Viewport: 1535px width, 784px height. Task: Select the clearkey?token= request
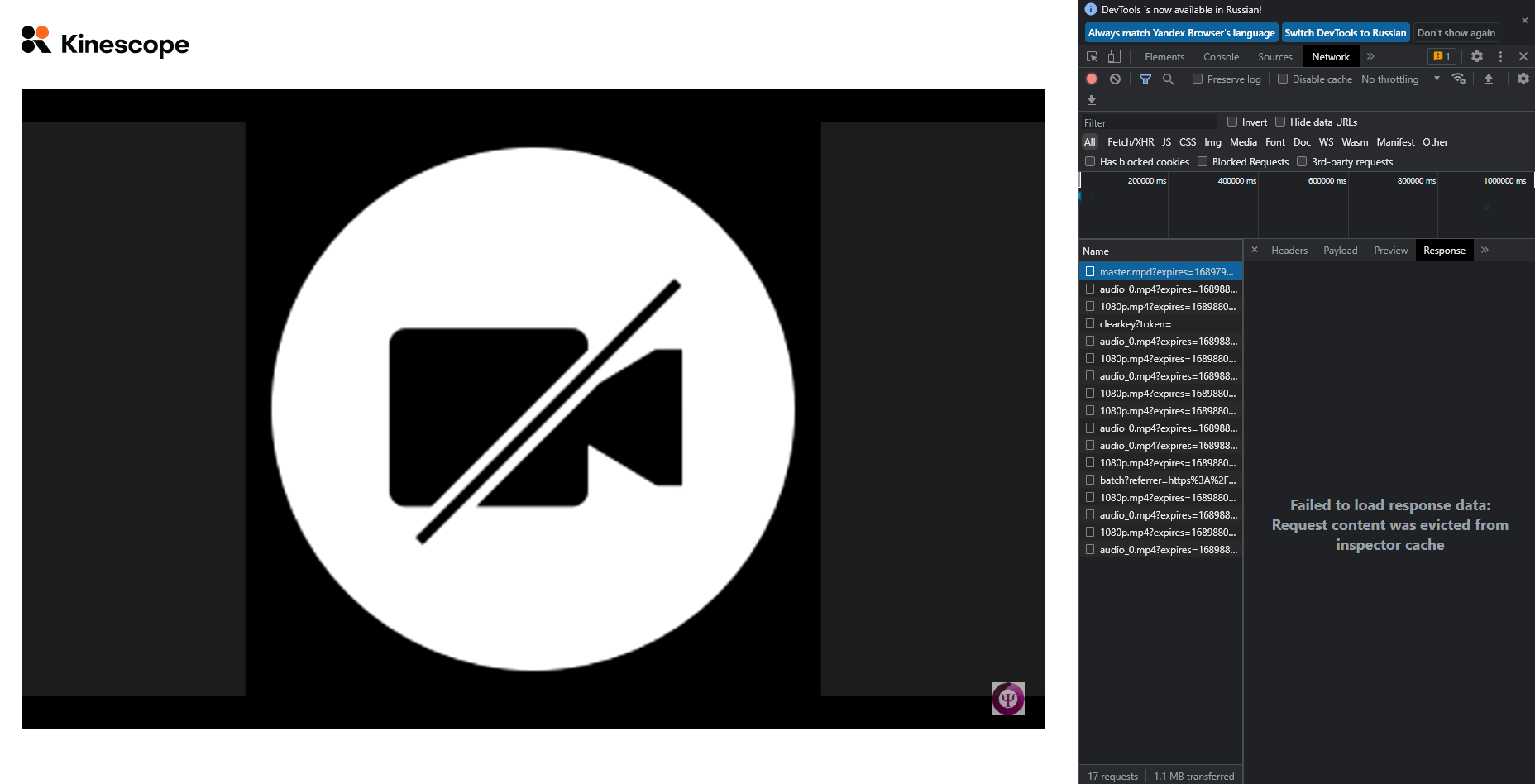pyautogui.click(x=1160, y=323)
